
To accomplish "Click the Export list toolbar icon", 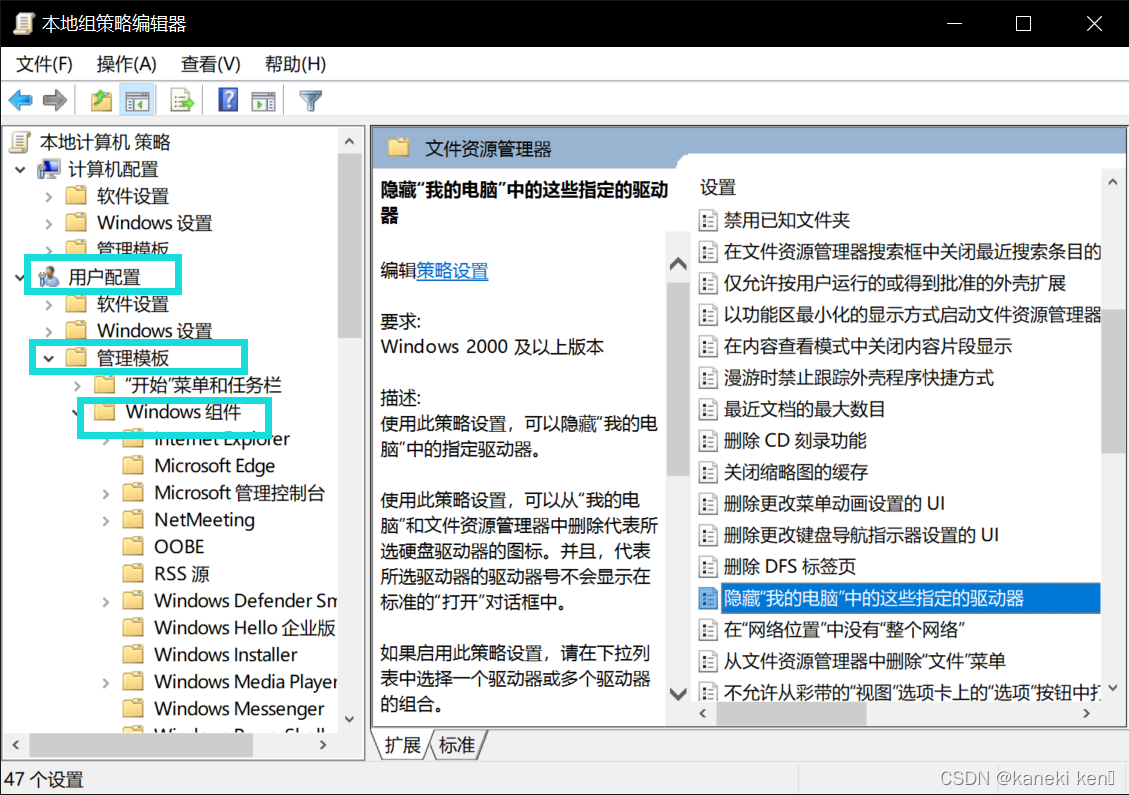I will click(182, 101).
